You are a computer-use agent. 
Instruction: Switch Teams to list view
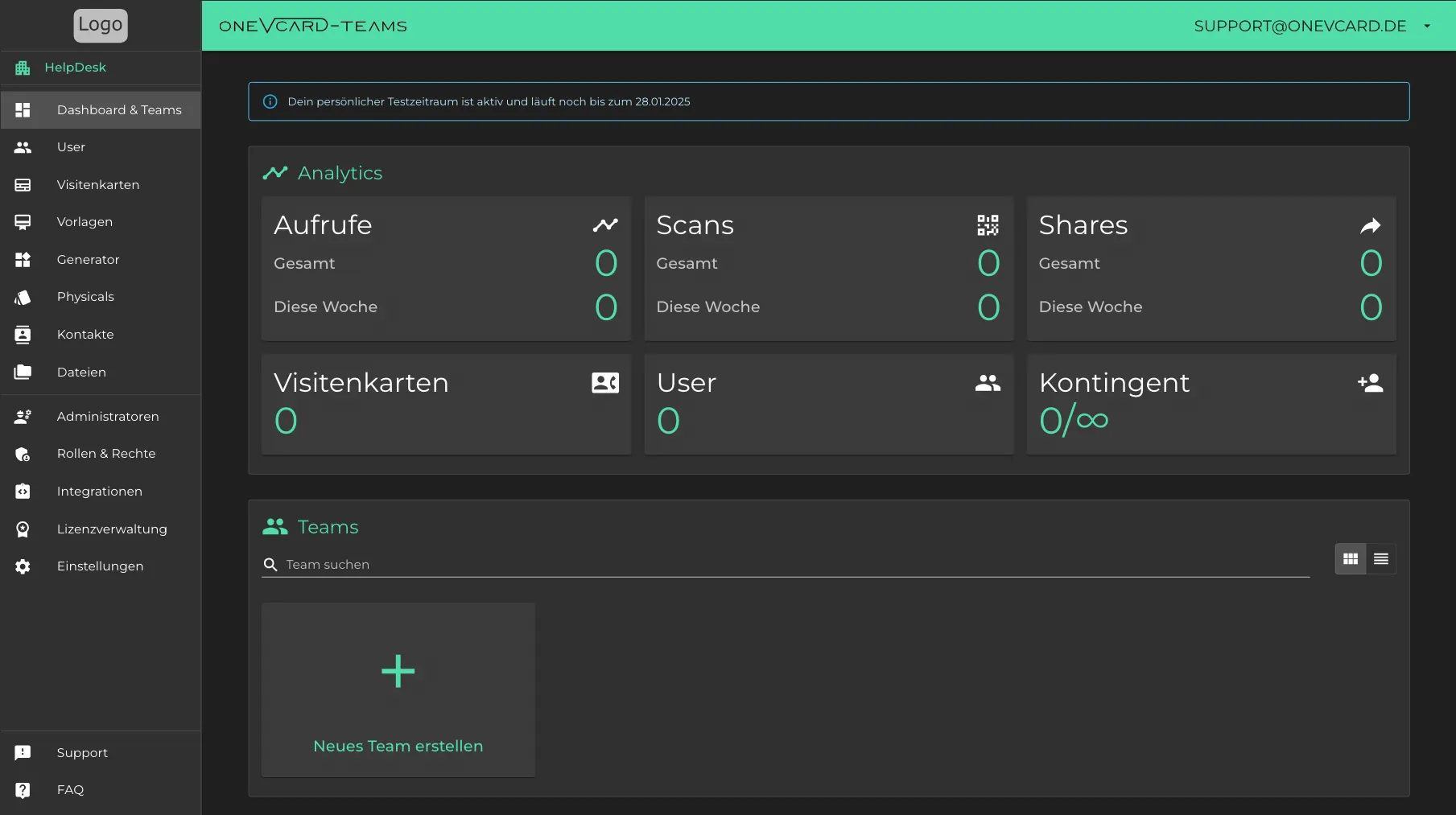point(1381,559)
